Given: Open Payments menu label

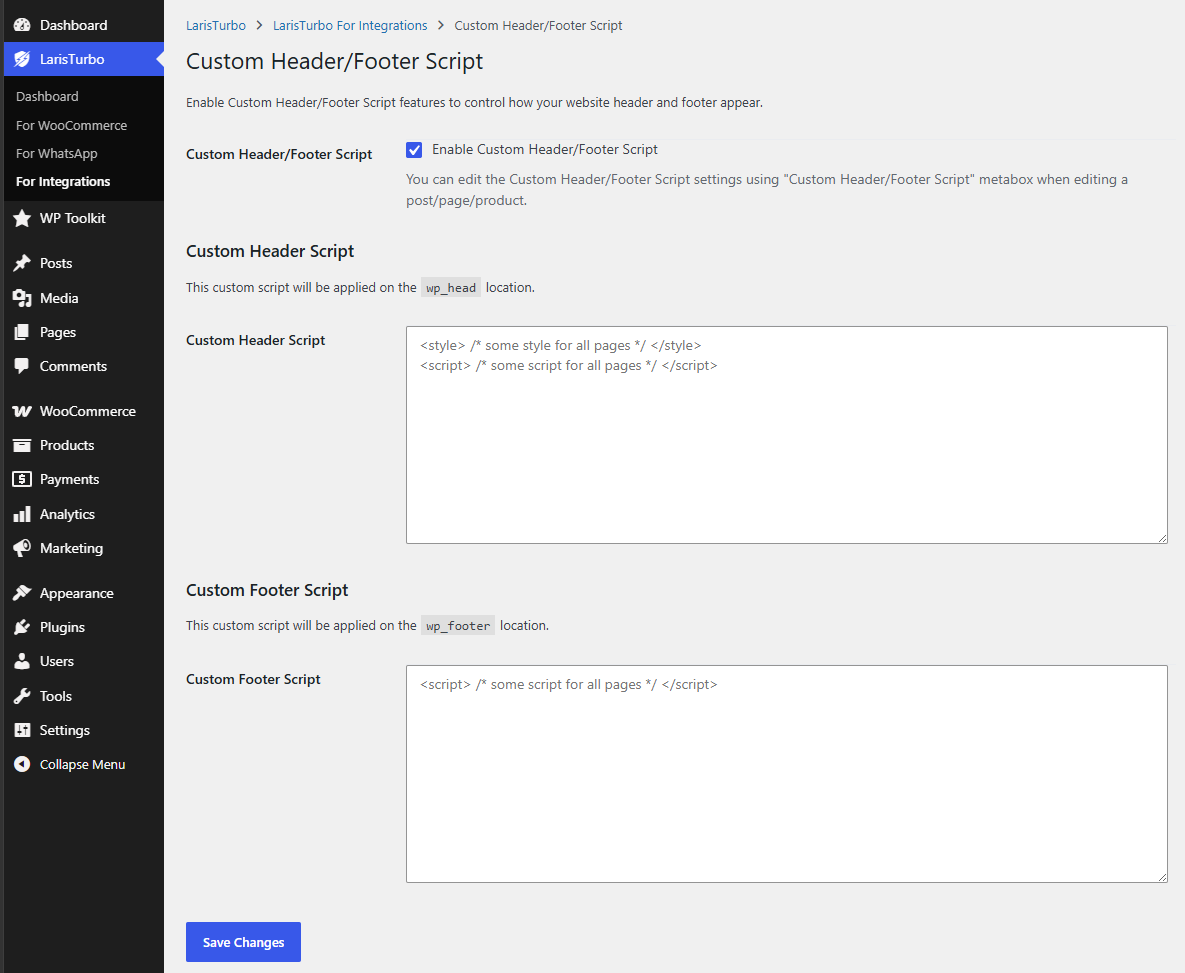Looking at the screenshot, I should pos(70,479).
